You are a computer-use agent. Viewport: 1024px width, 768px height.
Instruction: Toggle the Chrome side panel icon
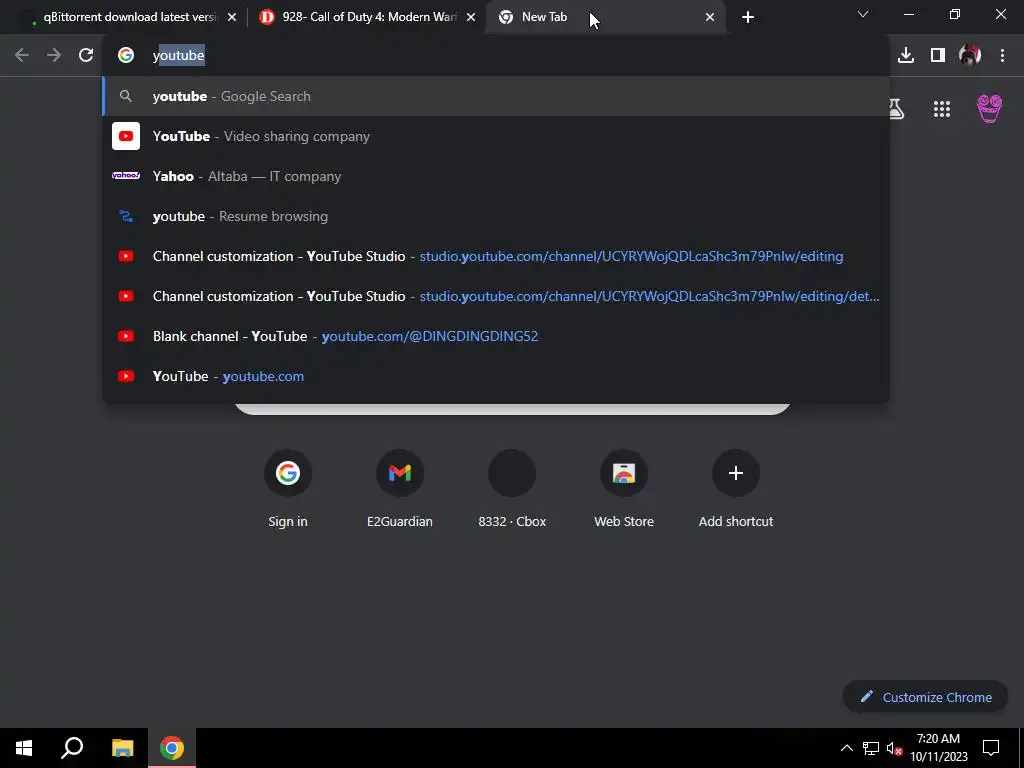(938, 56)
